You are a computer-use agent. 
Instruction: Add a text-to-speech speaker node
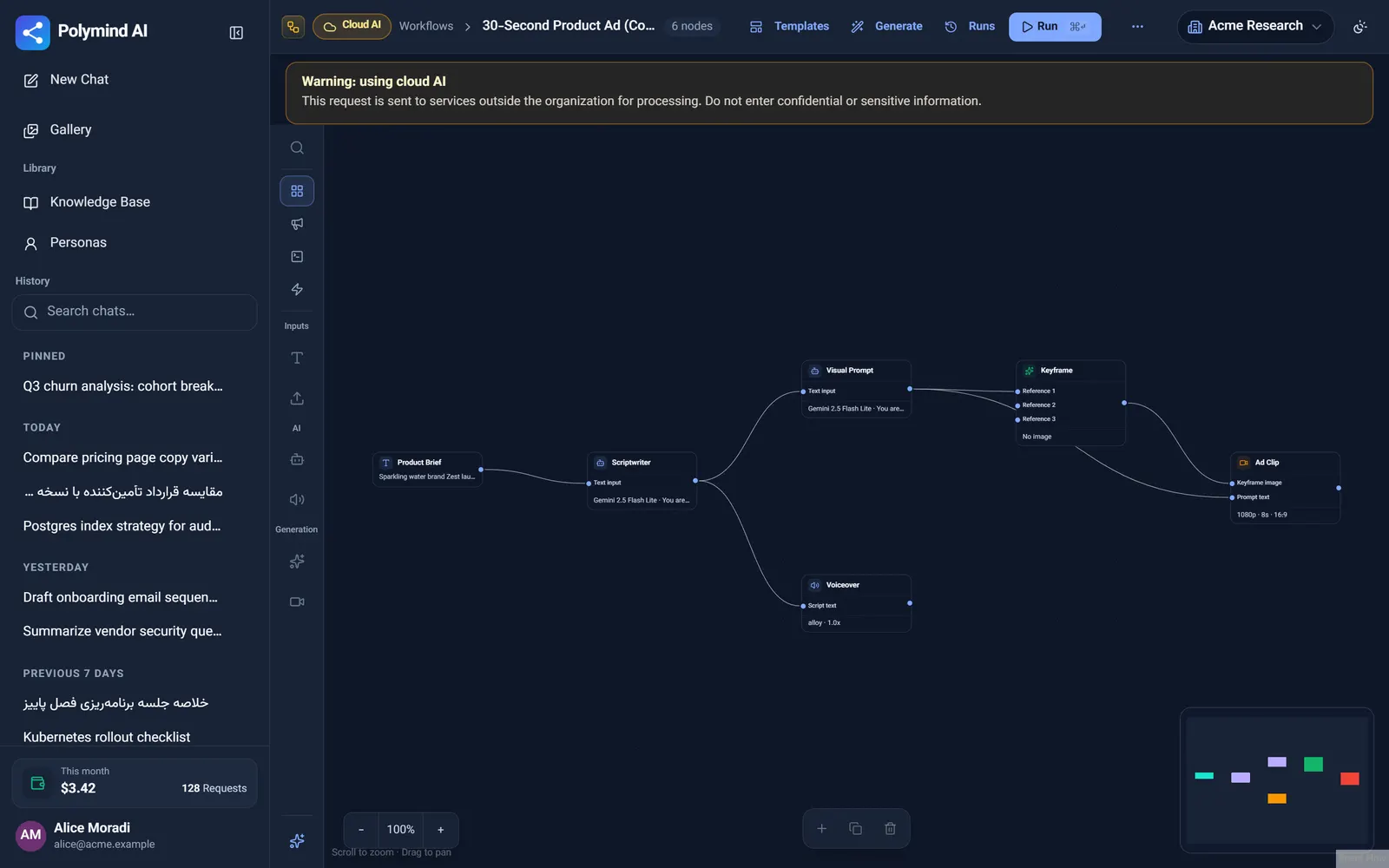click(x=297, y=499)
